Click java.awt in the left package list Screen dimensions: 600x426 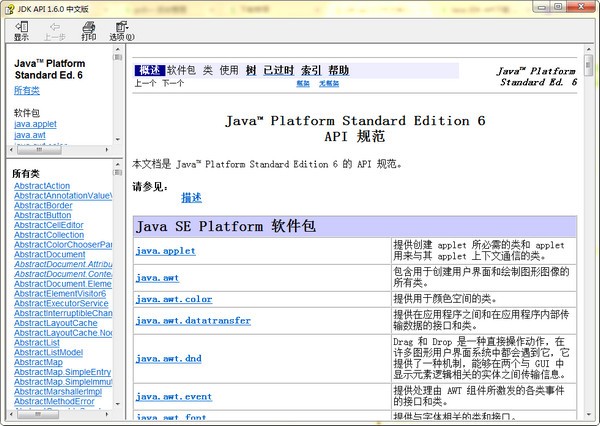pyautogui.click(x=30, y=135)
